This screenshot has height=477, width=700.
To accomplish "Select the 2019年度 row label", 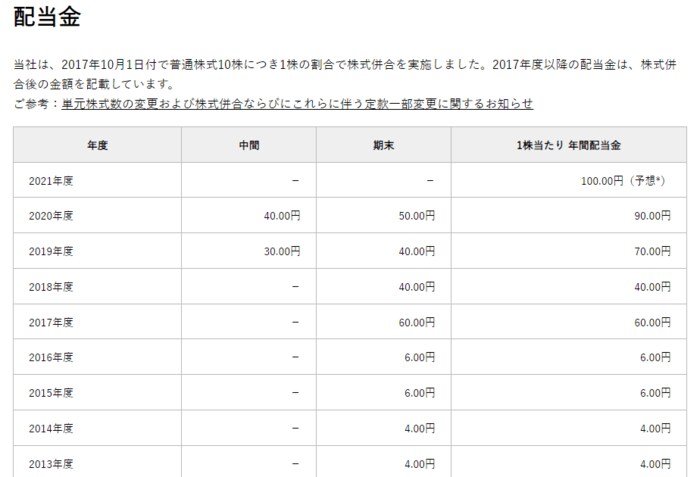I will coord(53,251).
